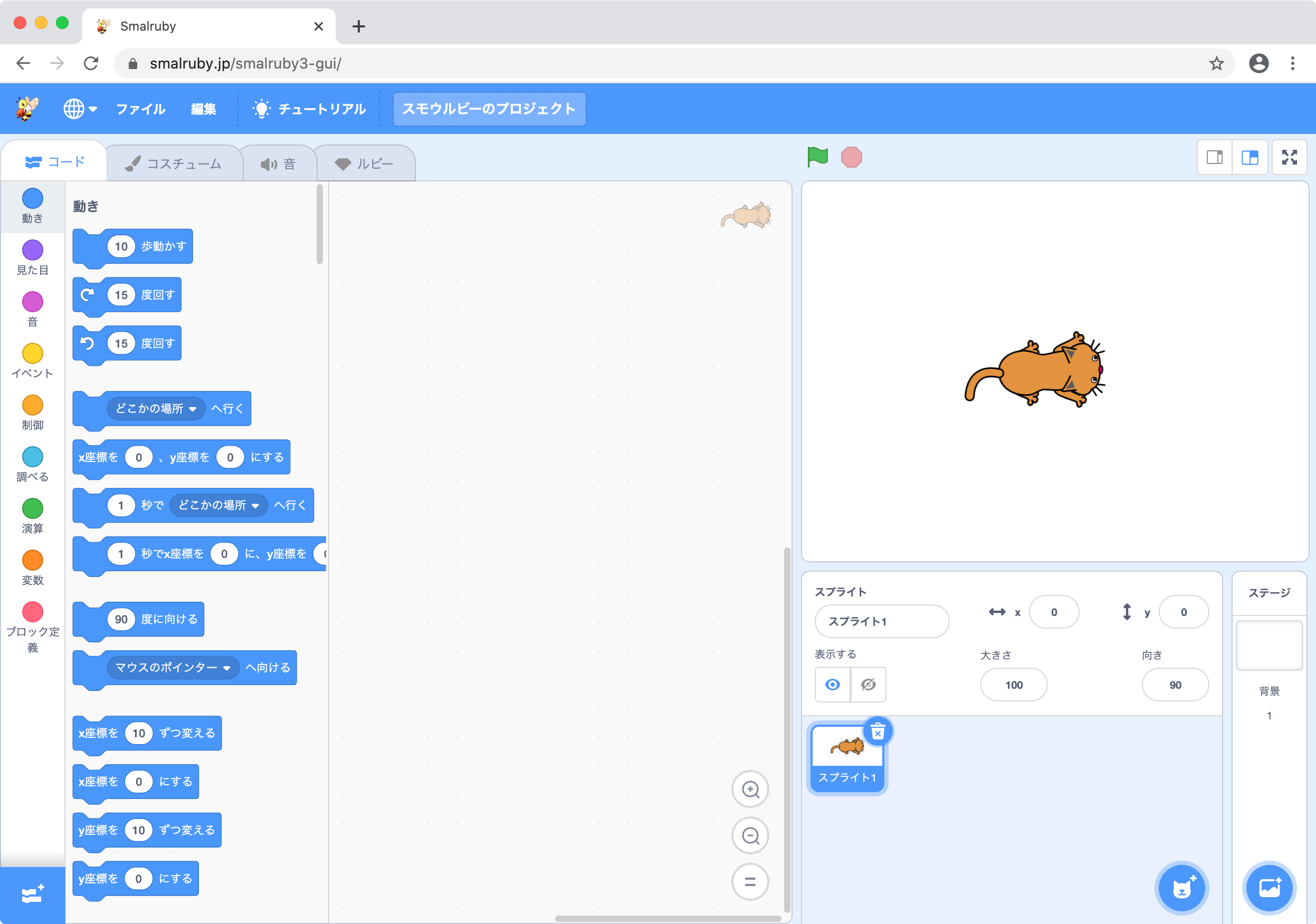Bookmark this page with the star icon
This screenshot has width=1316, height=924.
click(1216, 63)
